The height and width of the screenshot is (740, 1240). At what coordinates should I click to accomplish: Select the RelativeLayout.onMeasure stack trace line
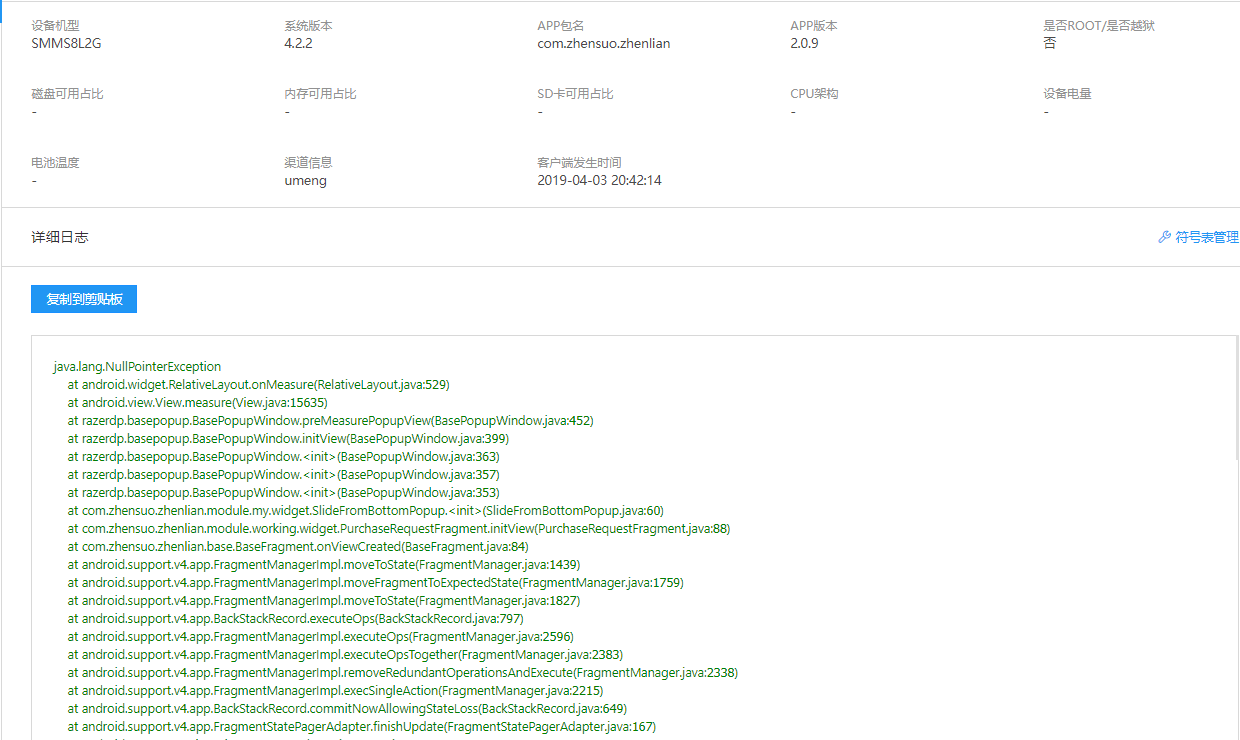point(258,384)
